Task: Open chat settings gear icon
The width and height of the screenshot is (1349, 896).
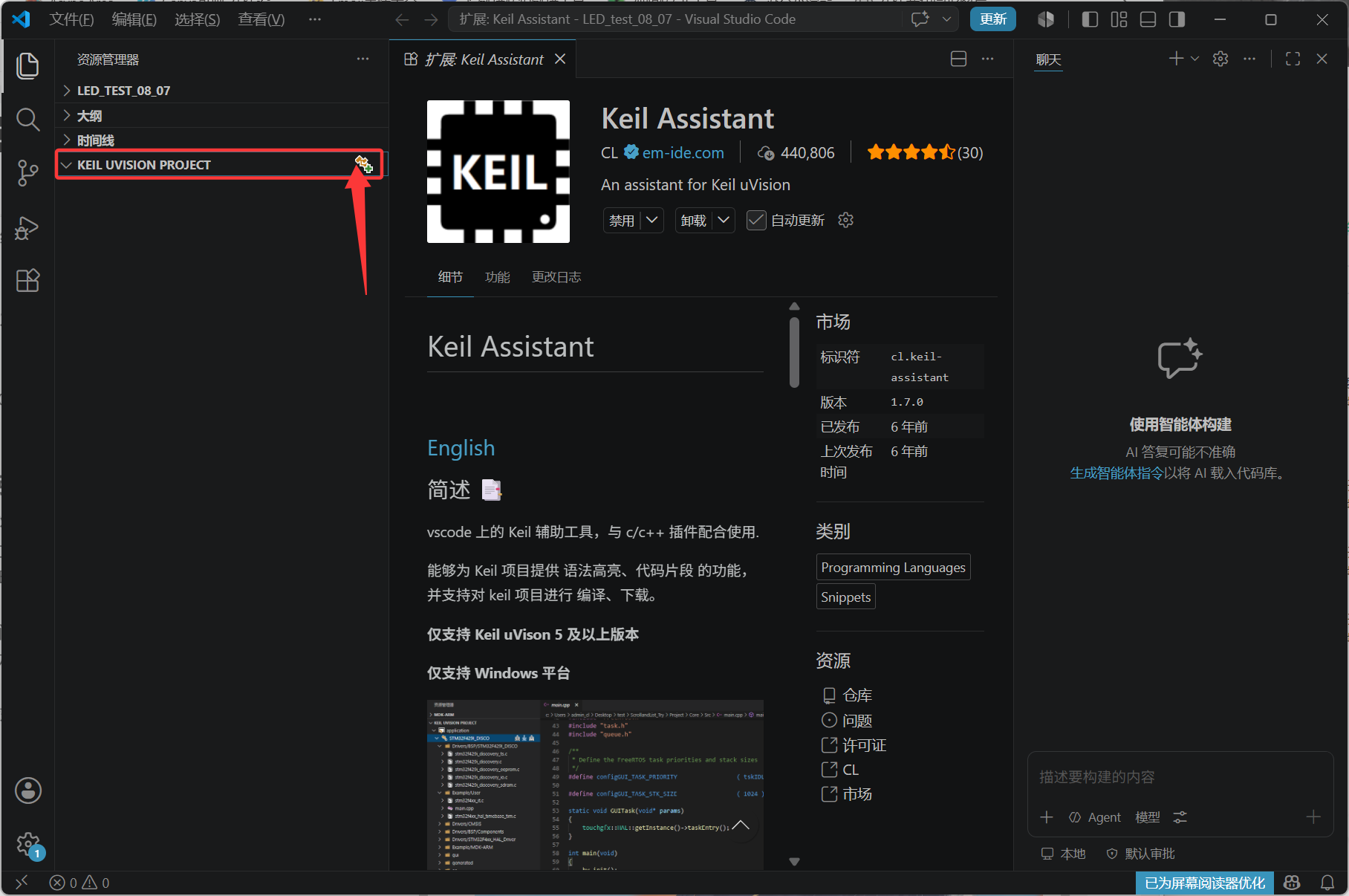Action: tap(1220, 59)
